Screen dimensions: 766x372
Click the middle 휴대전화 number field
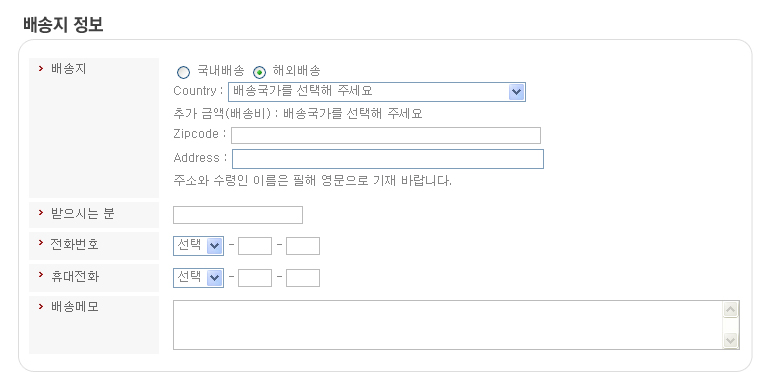pos(255,278)
